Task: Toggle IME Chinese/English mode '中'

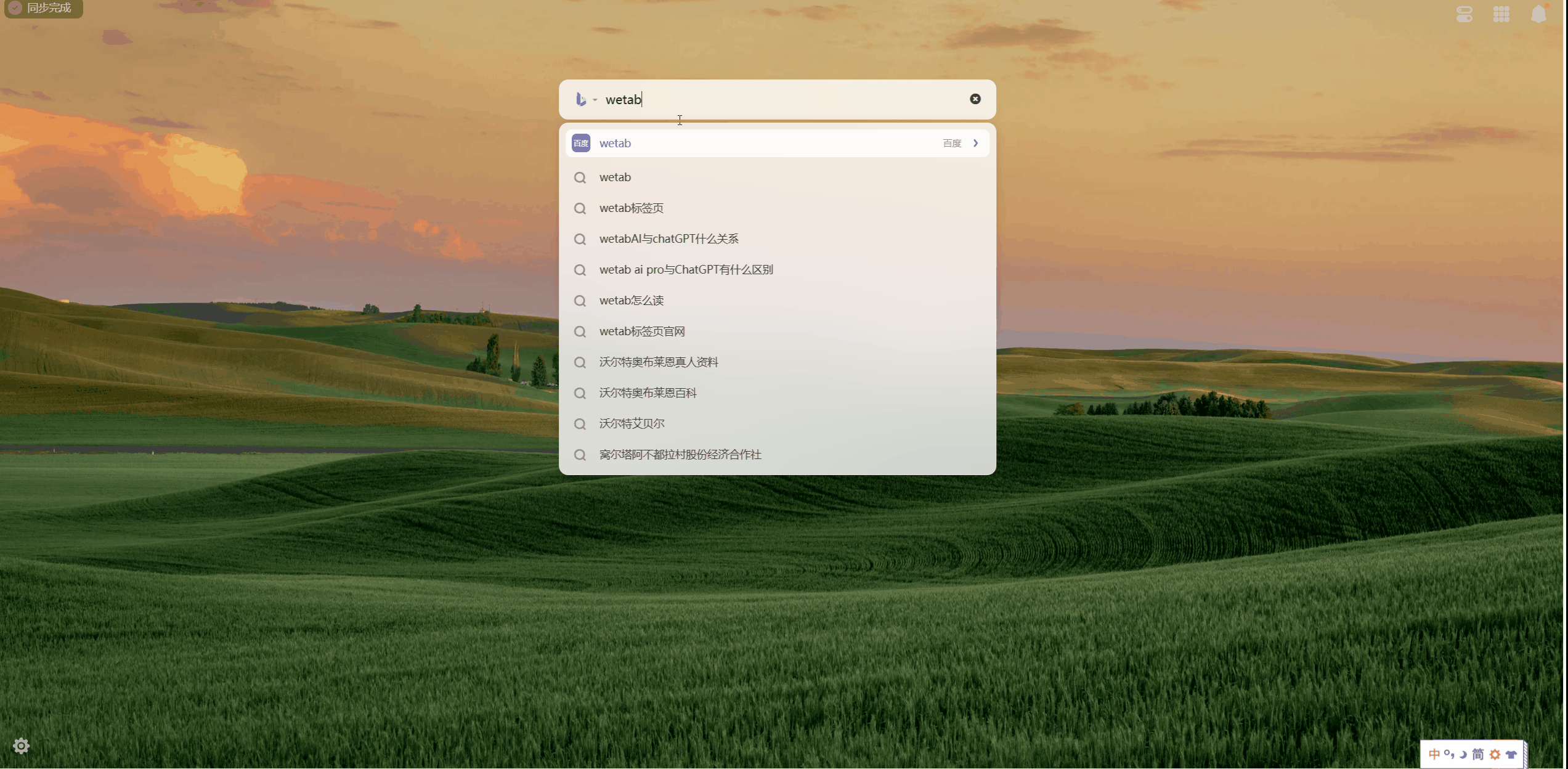Action: (1434, 754)
